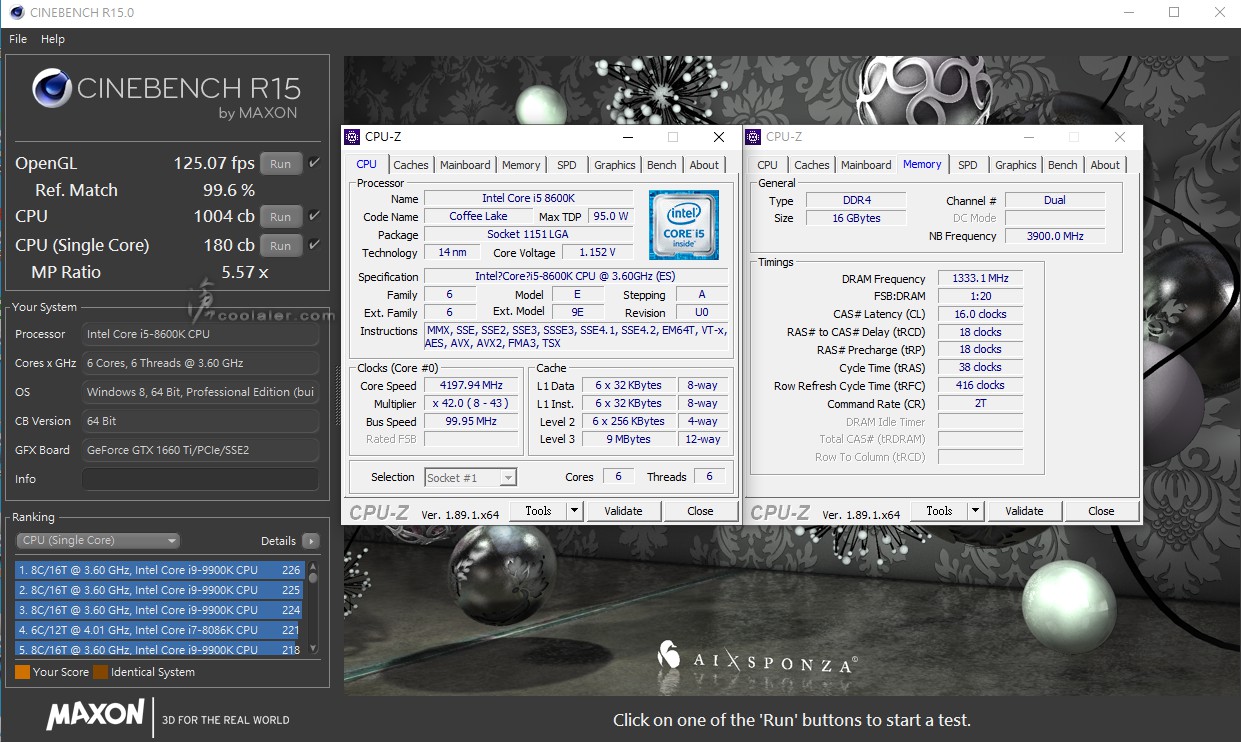Click the GFX Board field 'GeForce GTX 1660 Ti/PCIe/SSE2'
The width and height of the screenshot is (1241, 742).
point(200,450)
